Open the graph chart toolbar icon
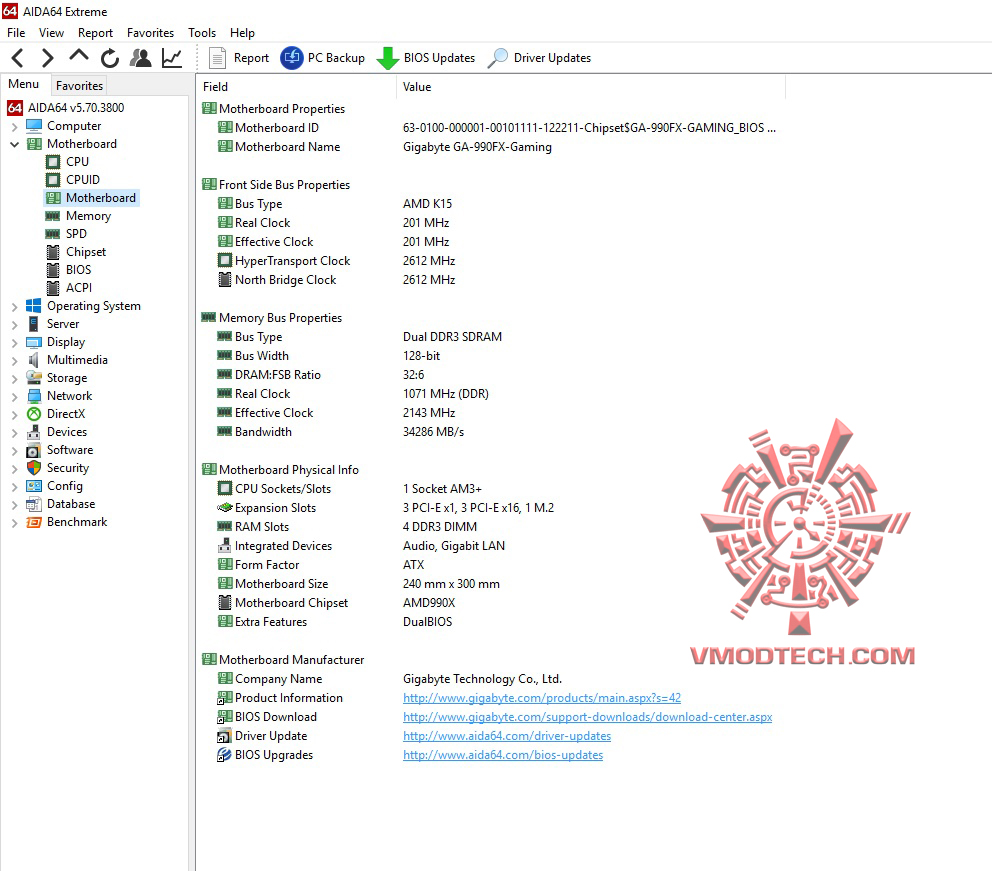This screenshot has width=992, height=871. (x=171, y=58)
